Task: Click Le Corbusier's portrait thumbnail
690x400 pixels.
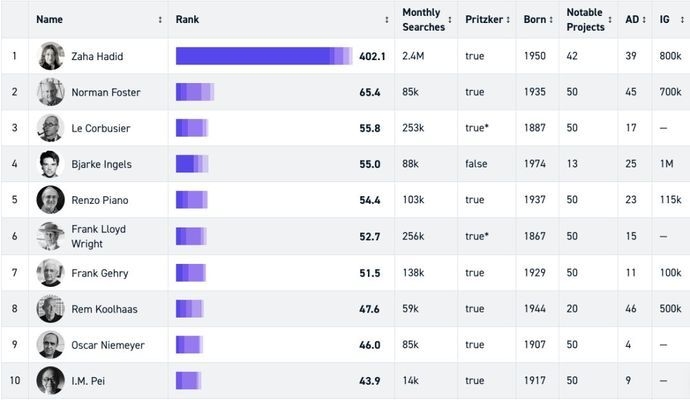Action: tap(51, 128)
